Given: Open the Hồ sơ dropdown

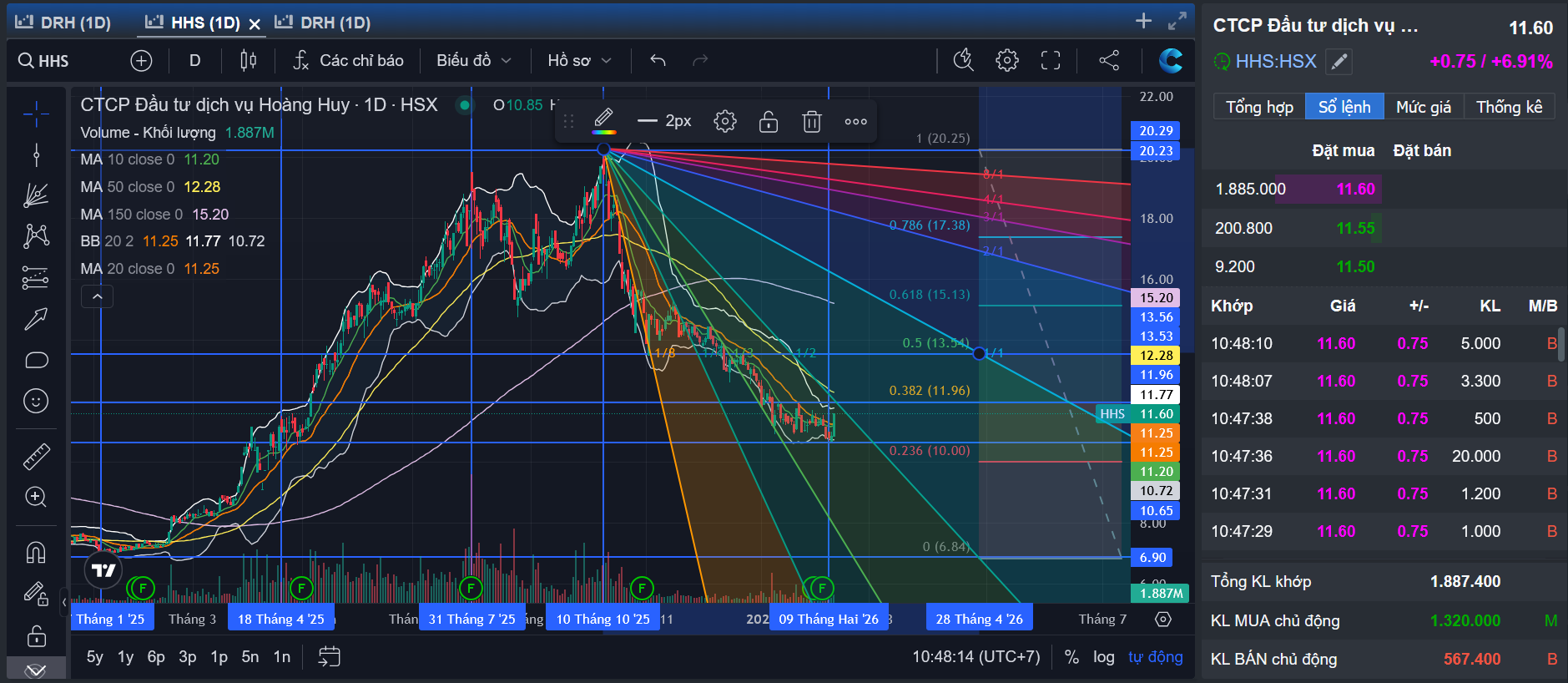Looking at the screenshot, I should tap(580, 60).
